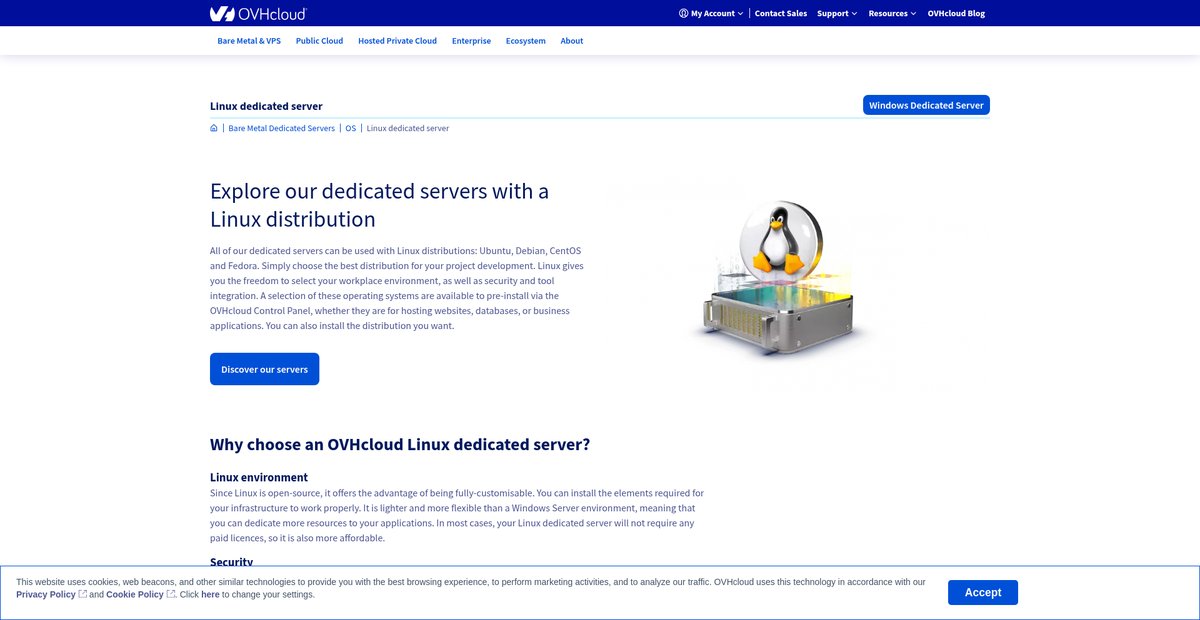1200x620 pixels.
Task: Click the 'Linux environment' subheading
Action: point(259,477)
